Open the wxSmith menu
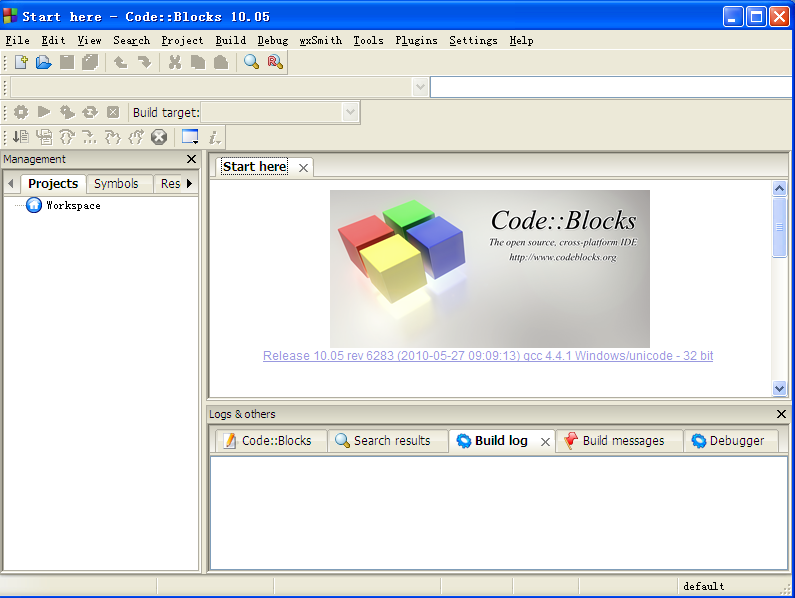Image resolution: width=795 pixels, height=598 pixels. click(x=320, y=41)
